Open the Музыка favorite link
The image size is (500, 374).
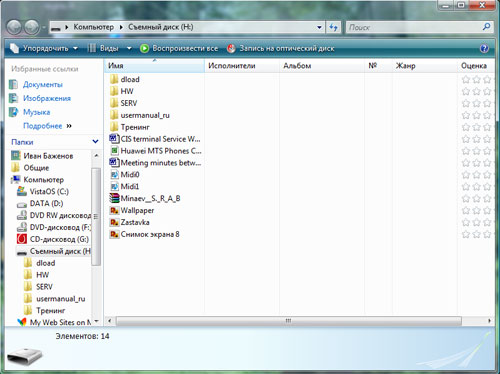click(36, 112)
